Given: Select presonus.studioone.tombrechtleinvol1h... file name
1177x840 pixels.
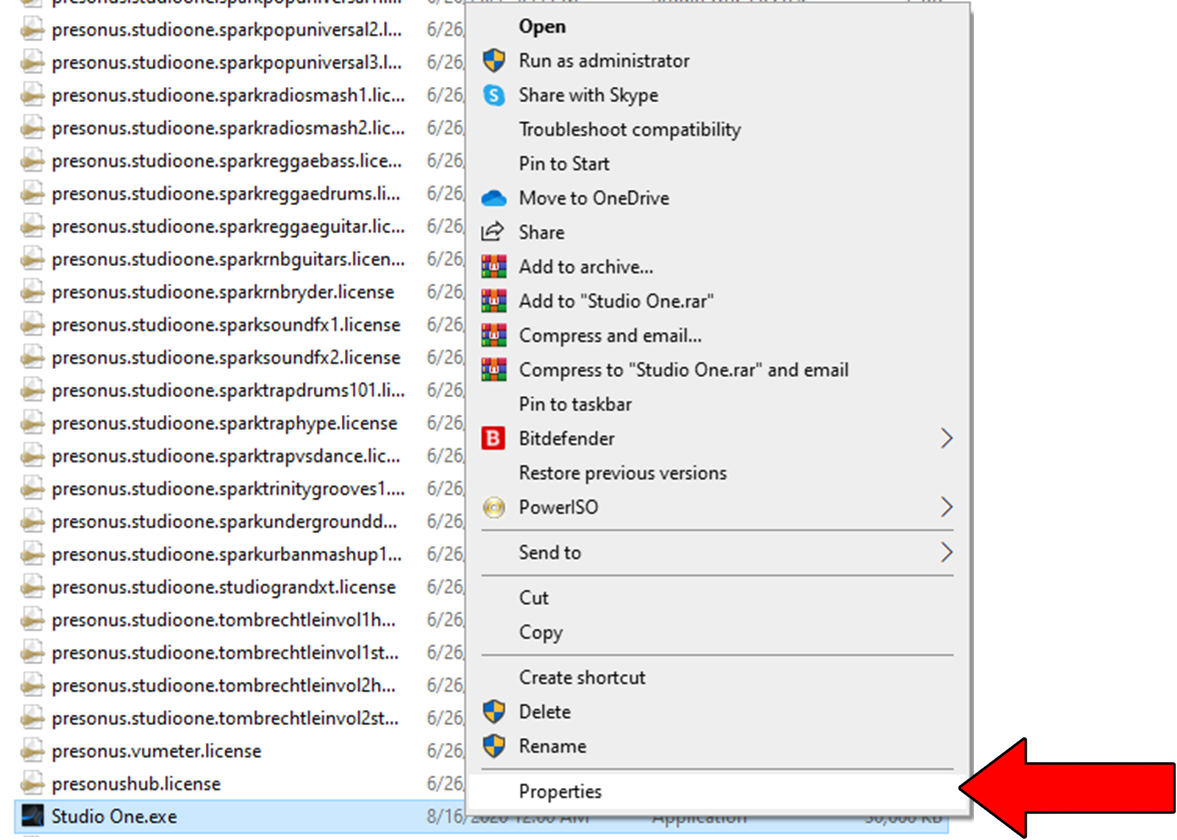Looking at the screenshot, I should pyautogui.click(x=224, y=620).
